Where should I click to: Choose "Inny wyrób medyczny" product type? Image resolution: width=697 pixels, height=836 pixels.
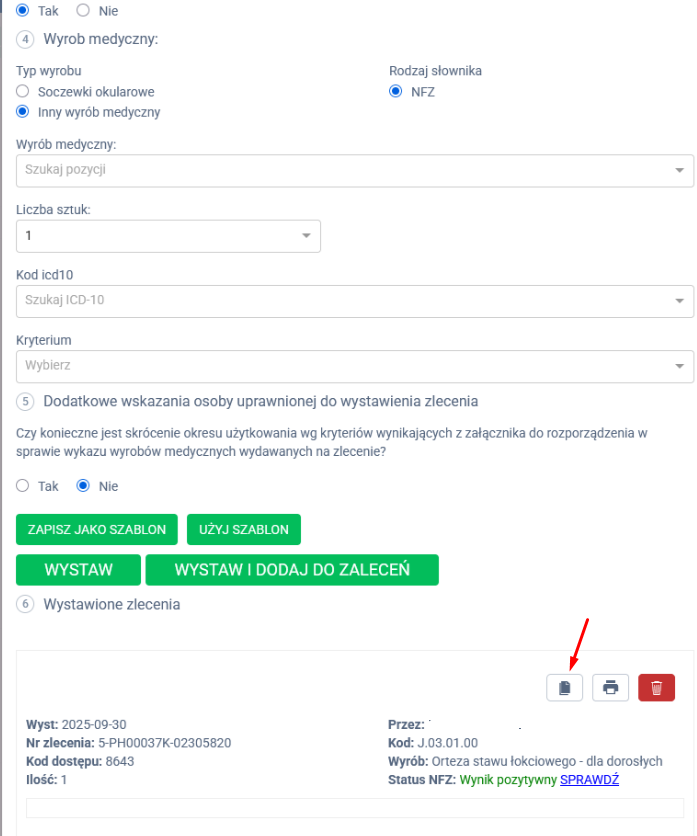(23, 112)
